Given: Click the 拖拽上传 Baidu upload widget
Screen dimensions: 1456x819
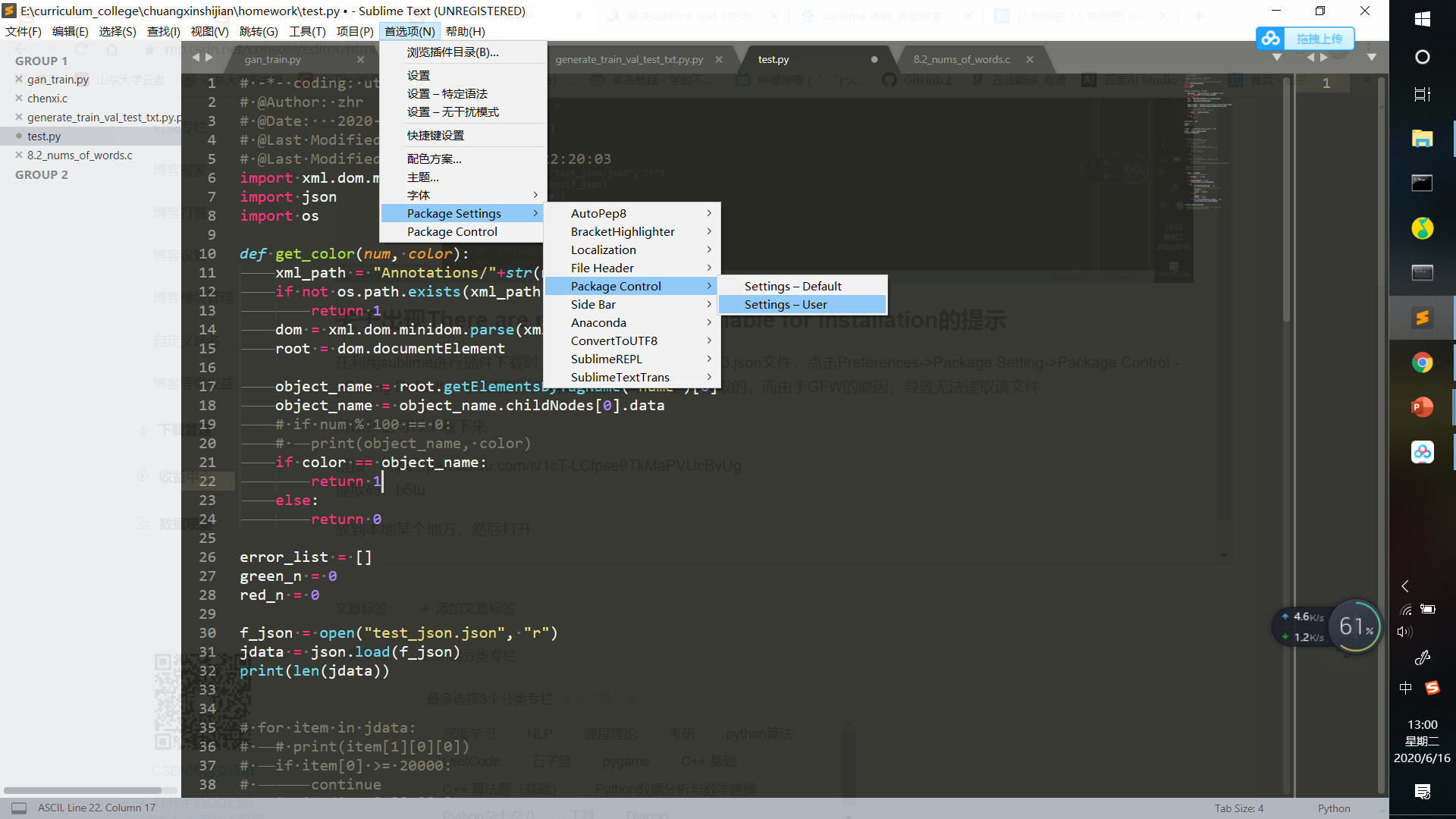Looking at the screenshot, I should [x=1305, y=38].
